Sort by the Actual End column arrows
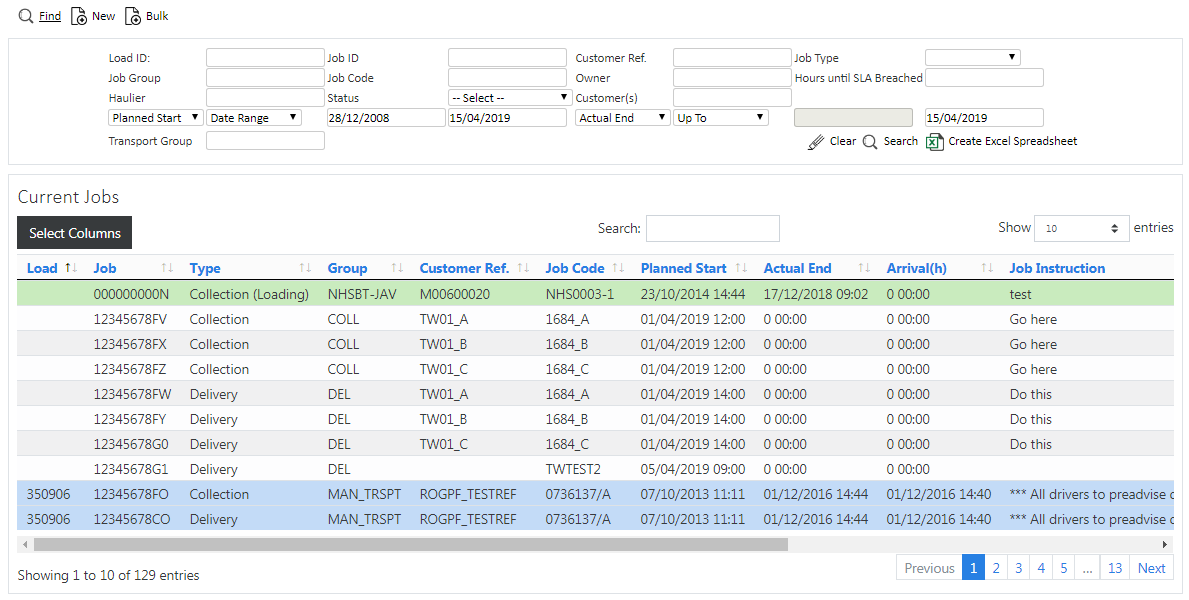Screen dimensions: 1189x600 pos(864,268)
